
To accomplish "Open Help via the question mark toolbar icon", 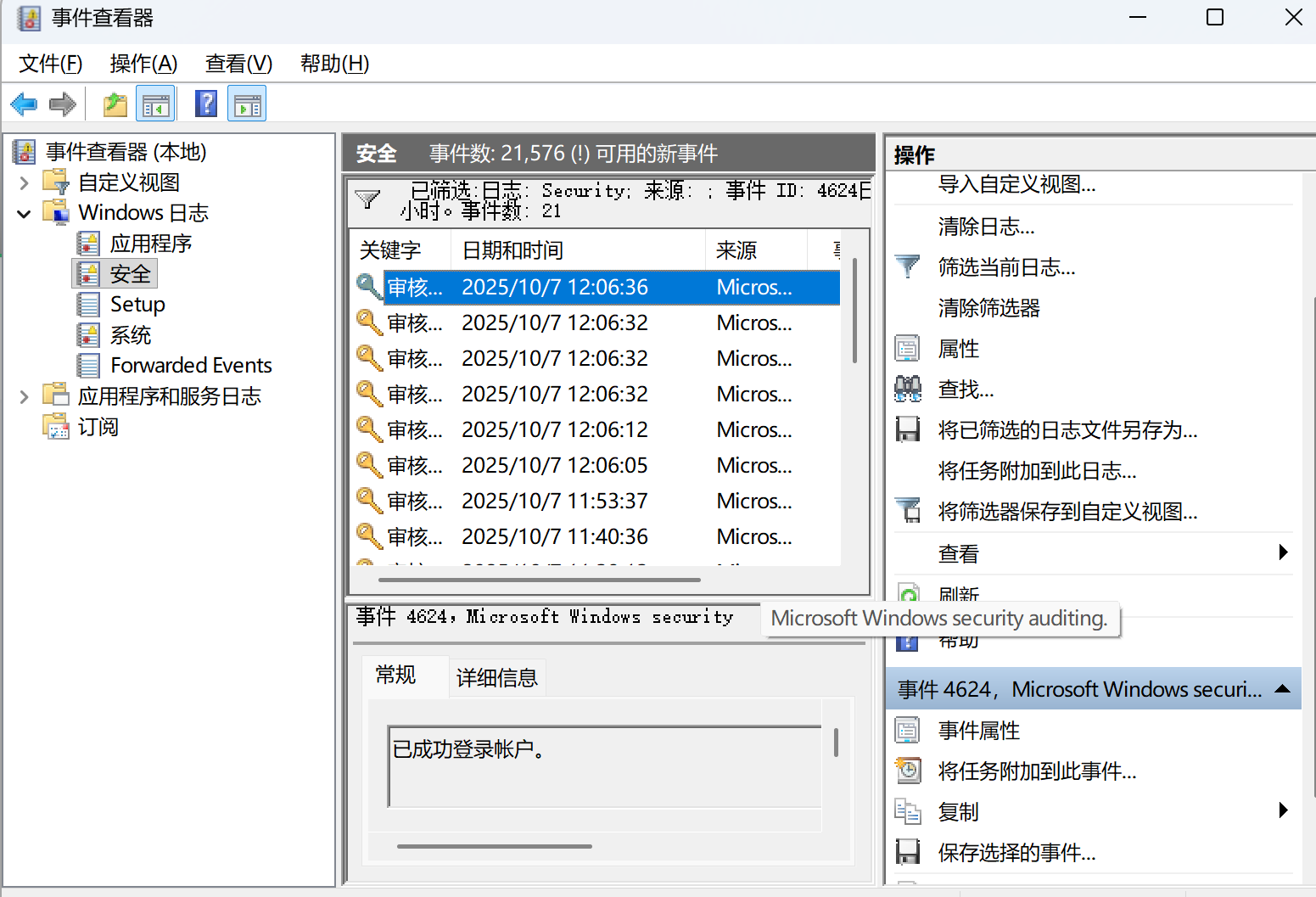I will (206, 104).
